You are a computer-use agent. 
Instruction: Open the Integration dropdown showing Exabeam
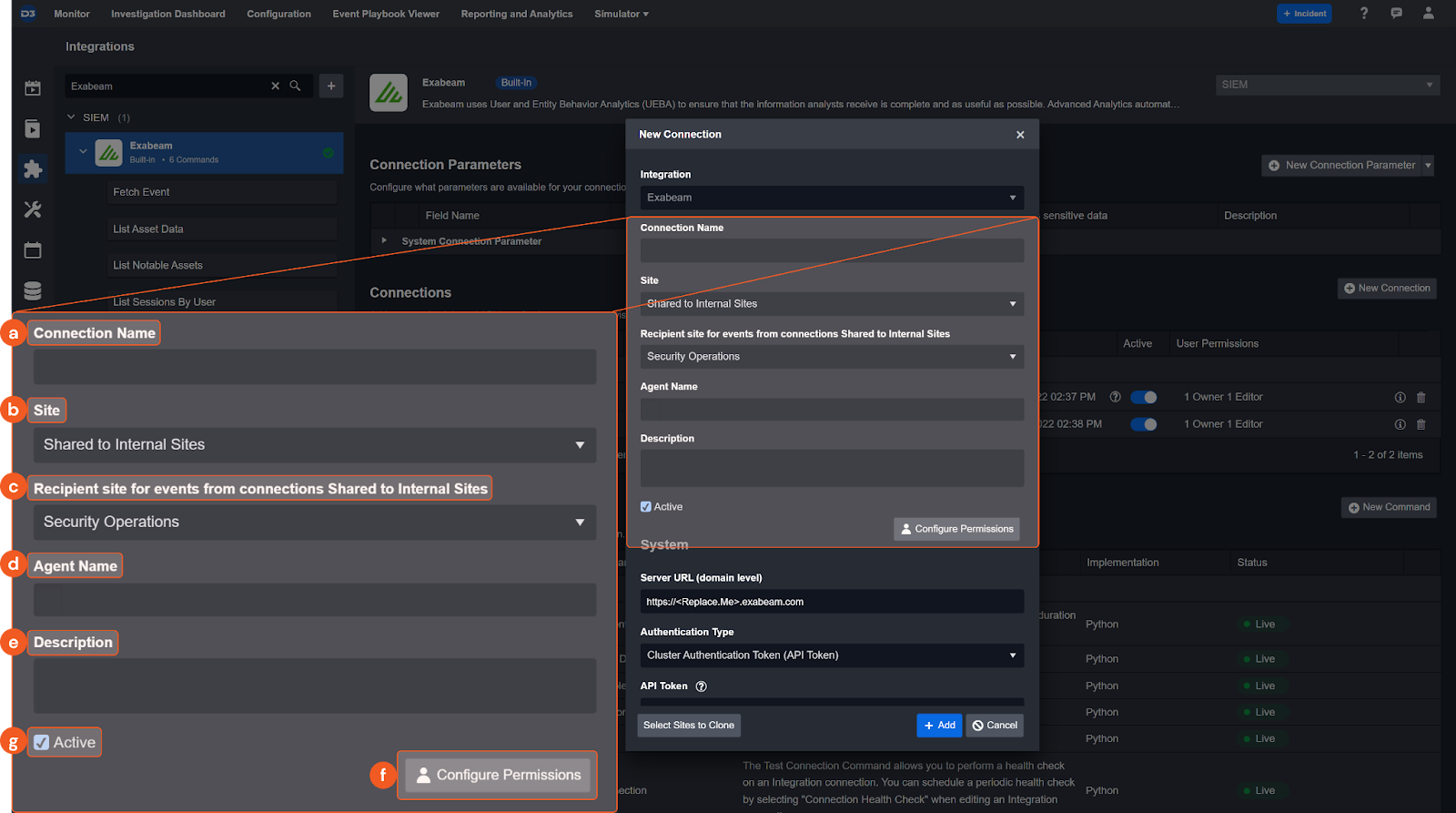(832, 198)
